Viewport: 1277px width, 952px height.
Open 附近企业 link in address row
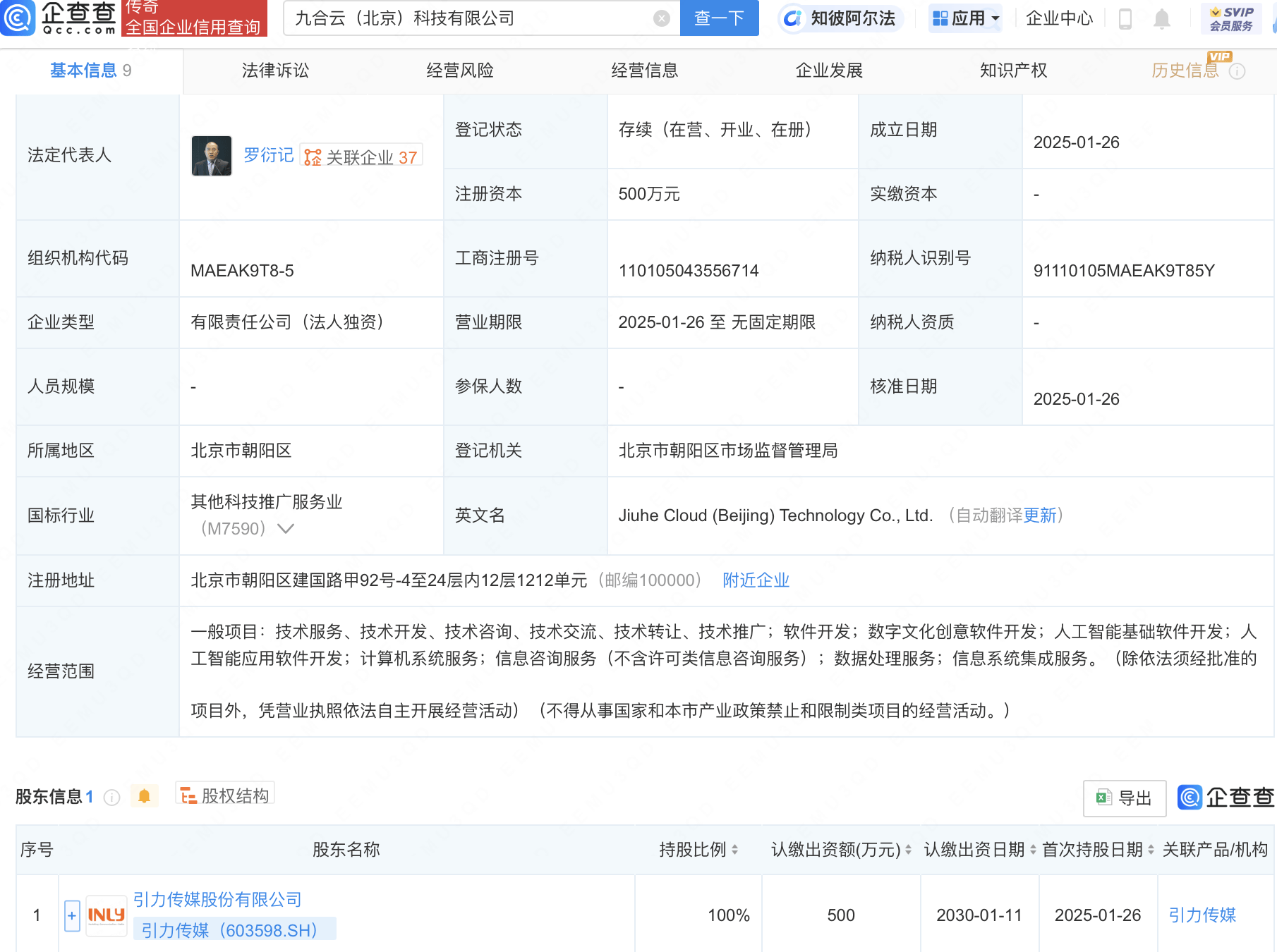756,580
